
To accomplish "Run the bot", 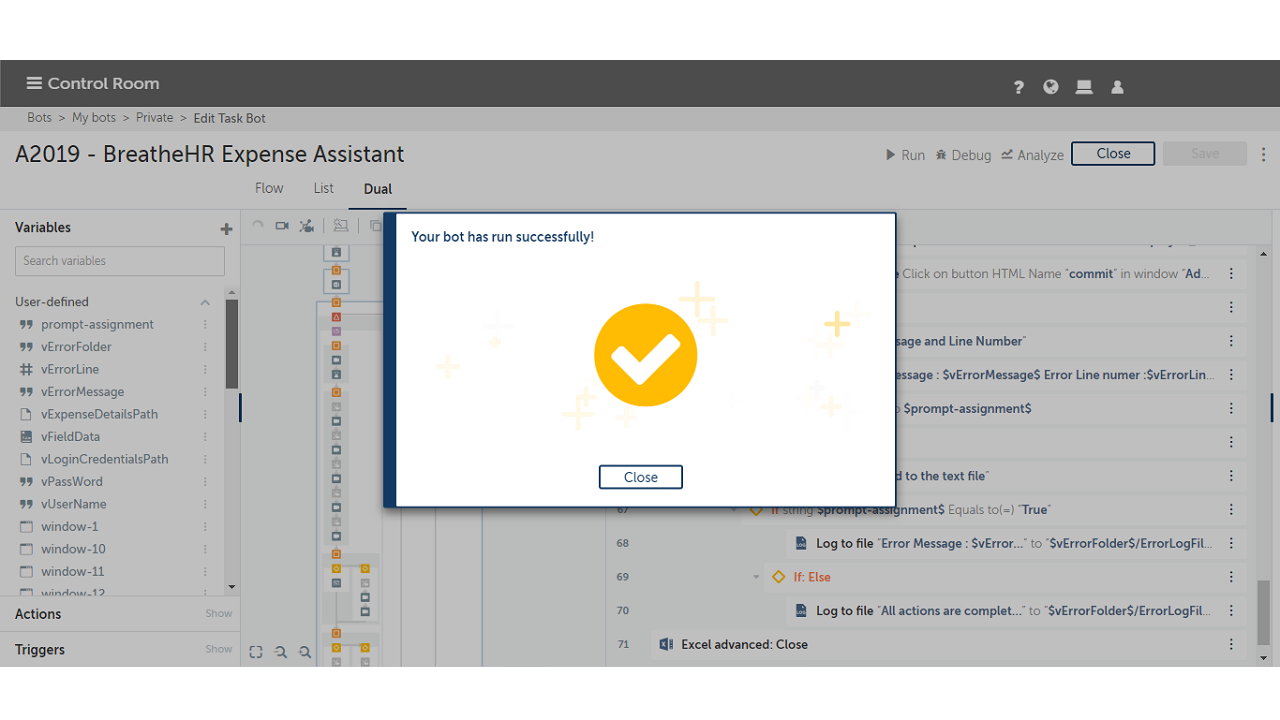I will click(x=905, y=155).
